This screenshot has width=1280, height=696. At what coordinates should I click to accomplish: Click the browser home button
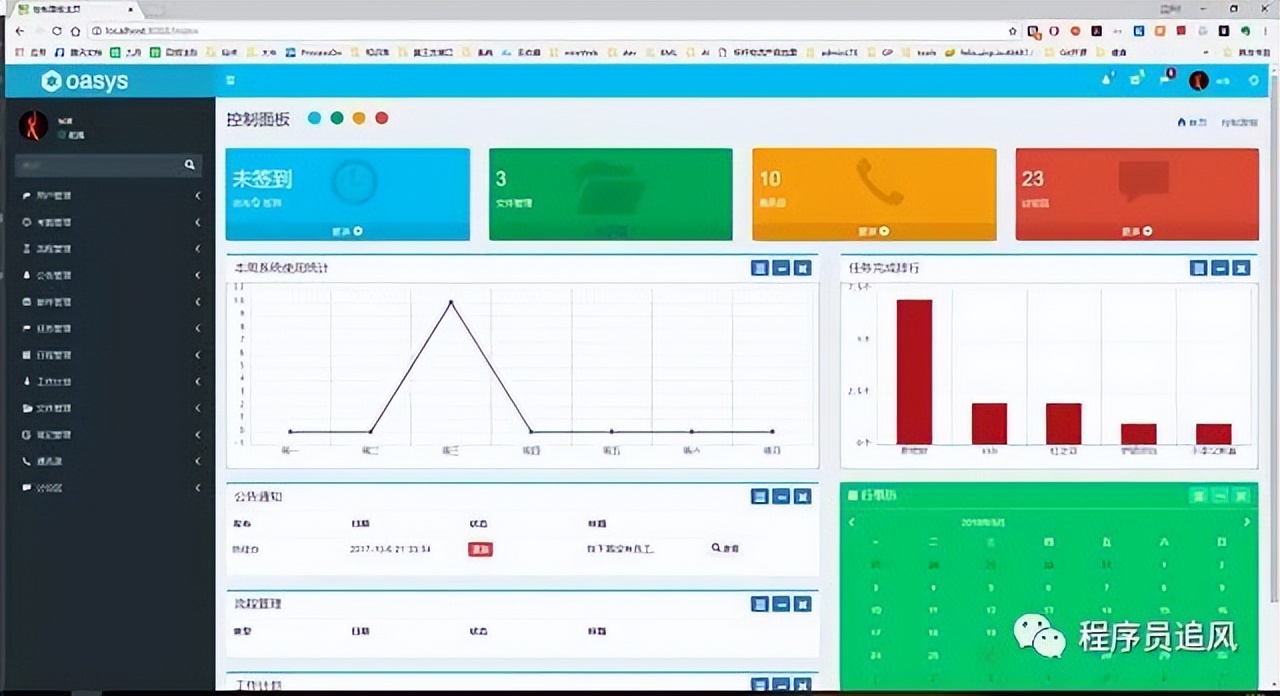pos(76,31)
